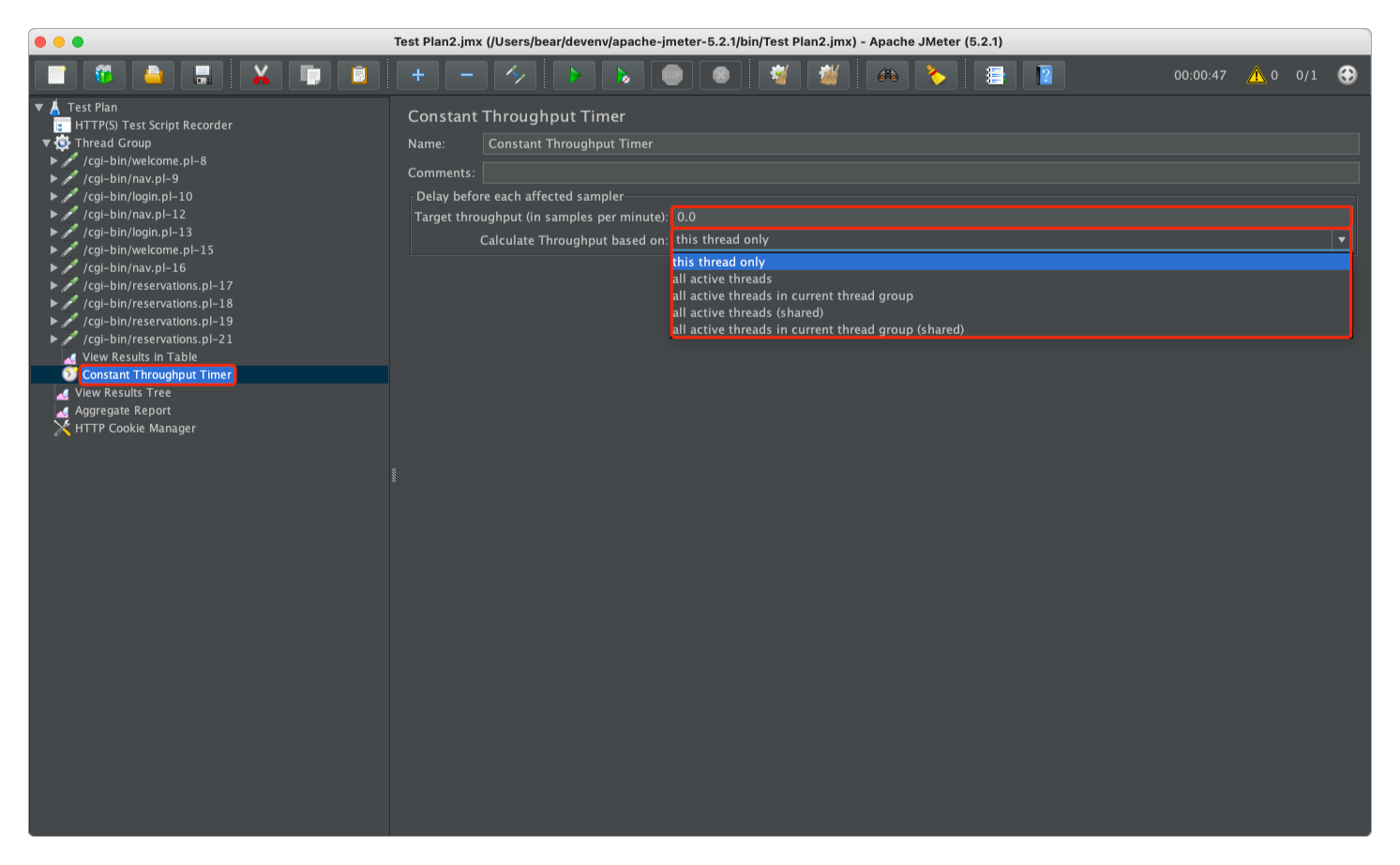Expand the /cgi-bin/login.pl-13 node

pos(53,232)
